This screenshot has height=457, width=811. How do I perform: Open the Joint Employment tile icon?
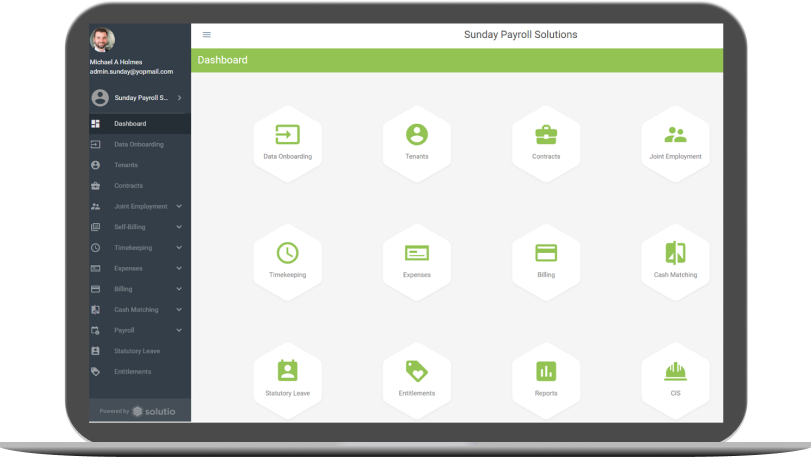675,135
